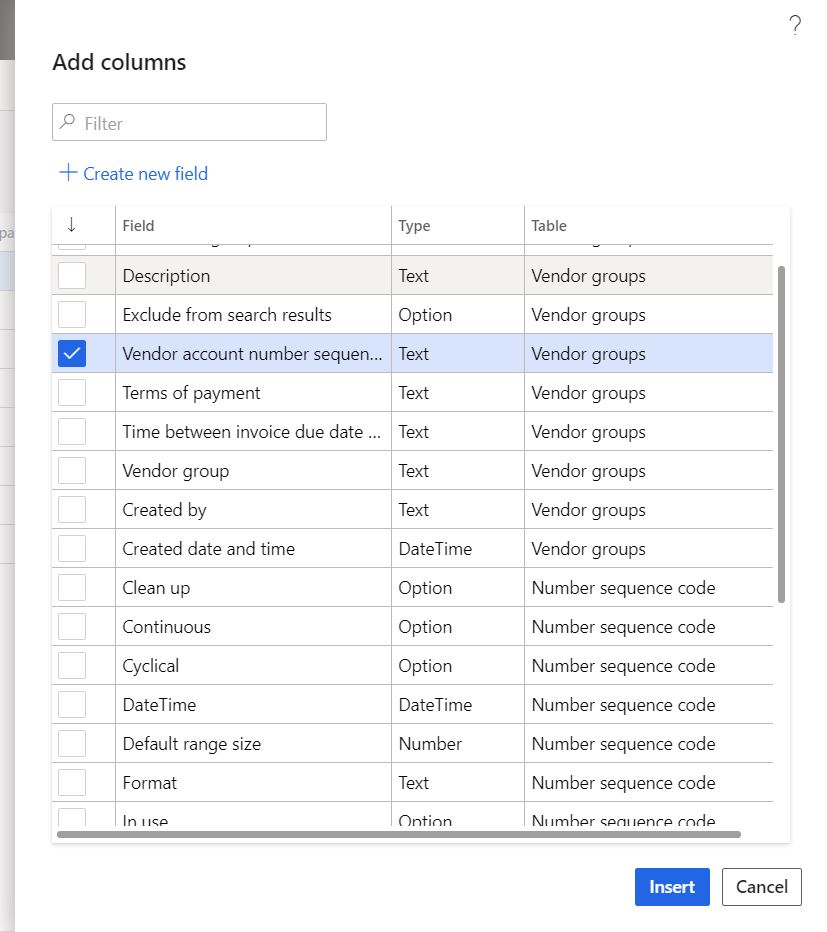Screen dimensions: 827x932
Task: Uncheck Vendor account number sequence
Action: point(70,353)
